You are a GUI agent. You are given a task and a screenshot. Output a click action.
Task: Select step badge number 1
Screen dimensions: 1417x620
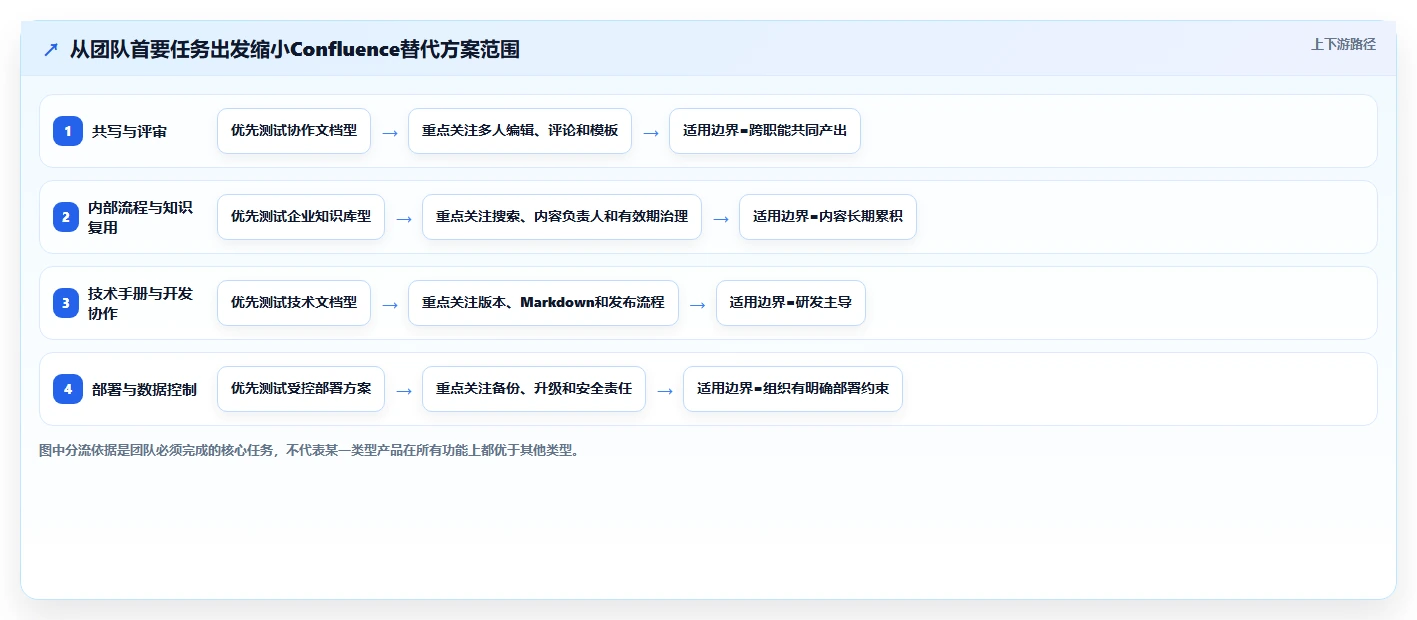[68, 131]
